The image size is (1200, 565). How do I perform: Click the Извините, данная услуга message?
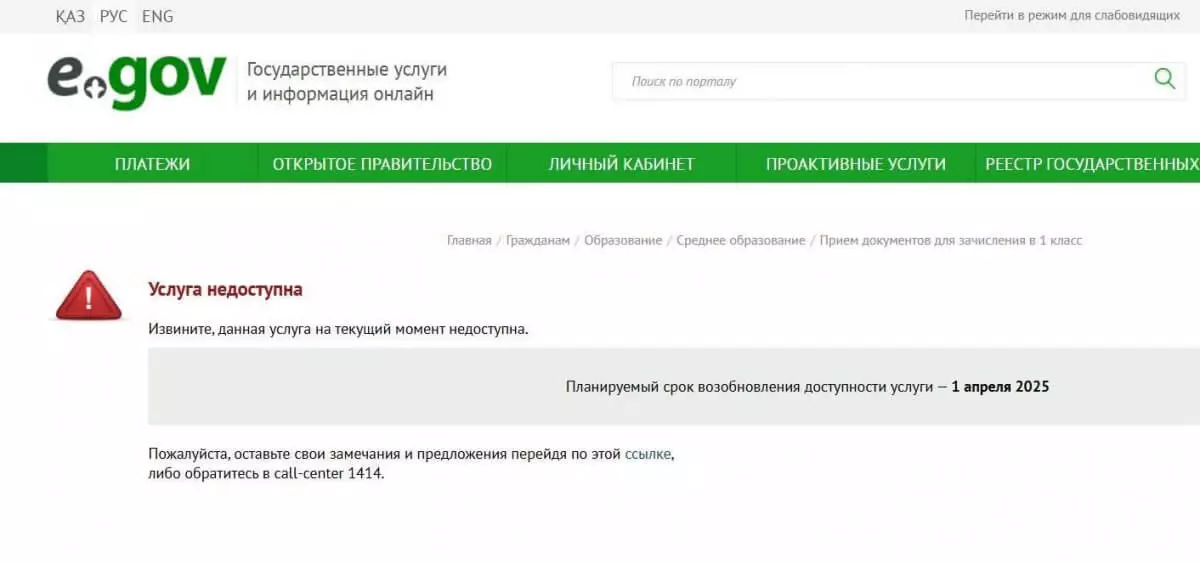[338, 329]
